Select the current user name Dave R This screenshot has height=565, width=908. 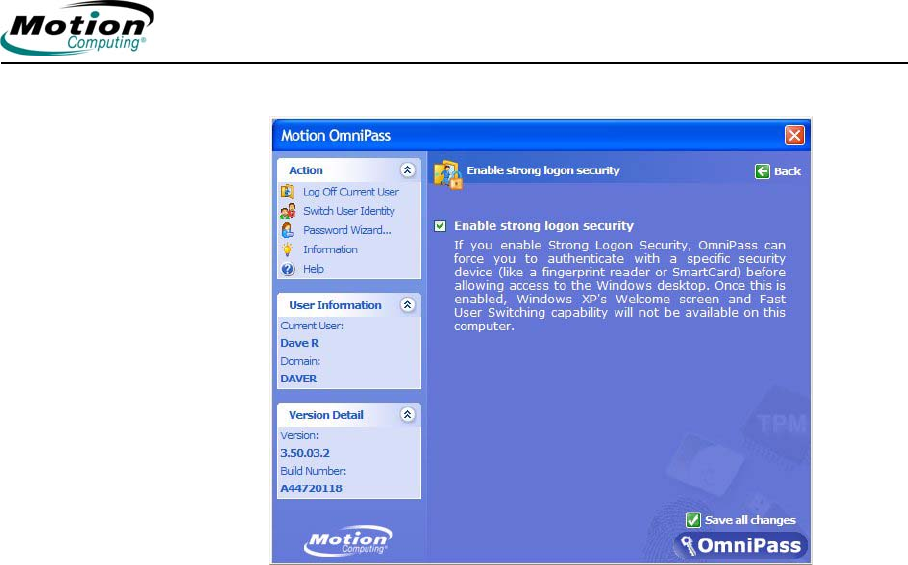pyautogui.click(x=299, y=343)
